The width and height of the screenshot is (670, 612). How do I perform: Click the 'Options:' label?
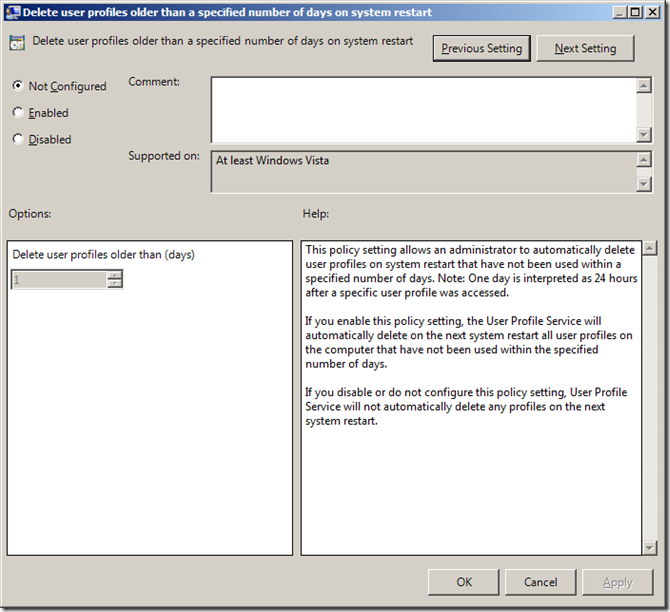30,214
